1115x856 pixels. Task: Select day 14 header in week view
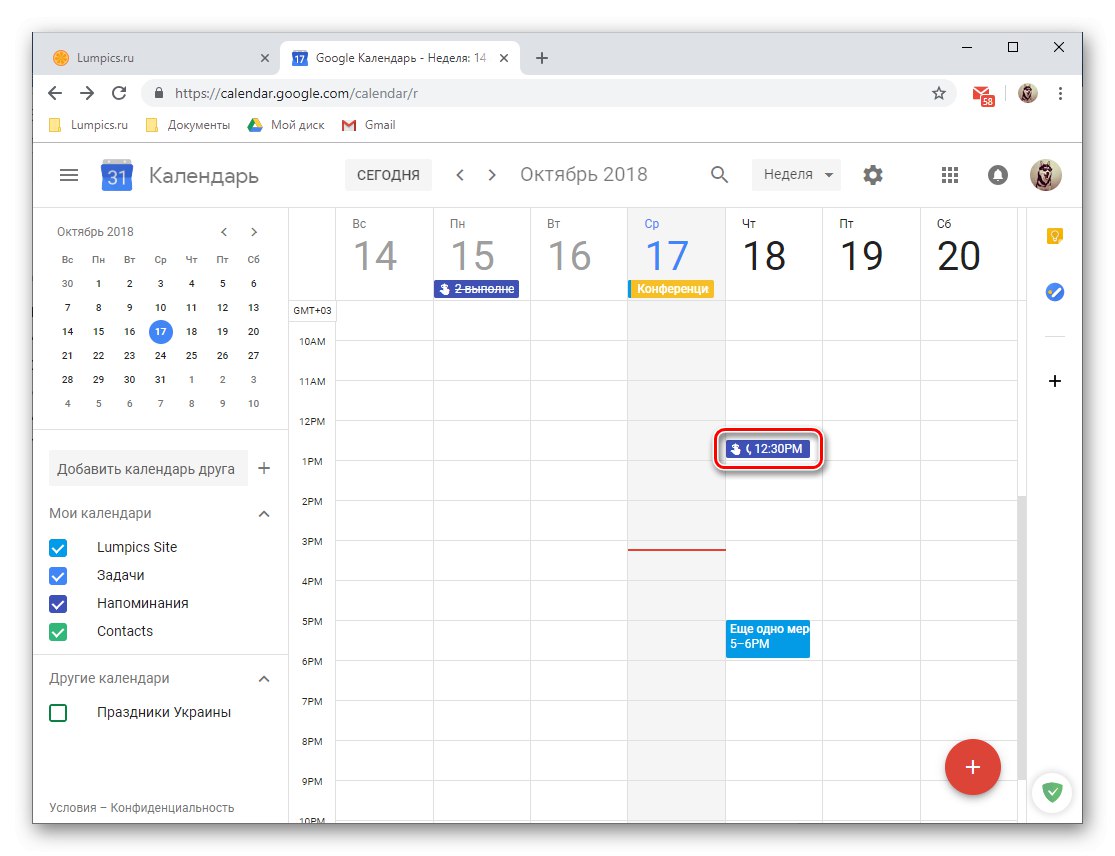coord(375,255)
